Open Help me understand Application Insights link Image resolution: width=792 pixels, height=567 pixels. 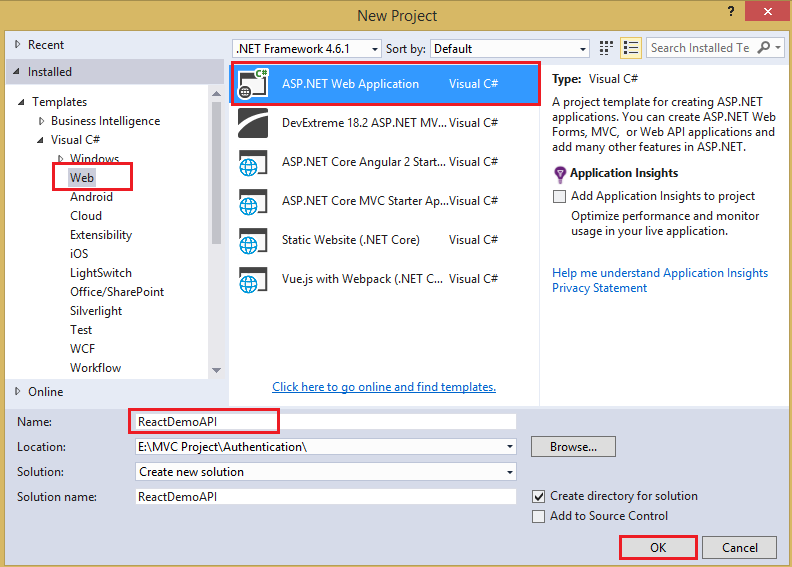660,273
